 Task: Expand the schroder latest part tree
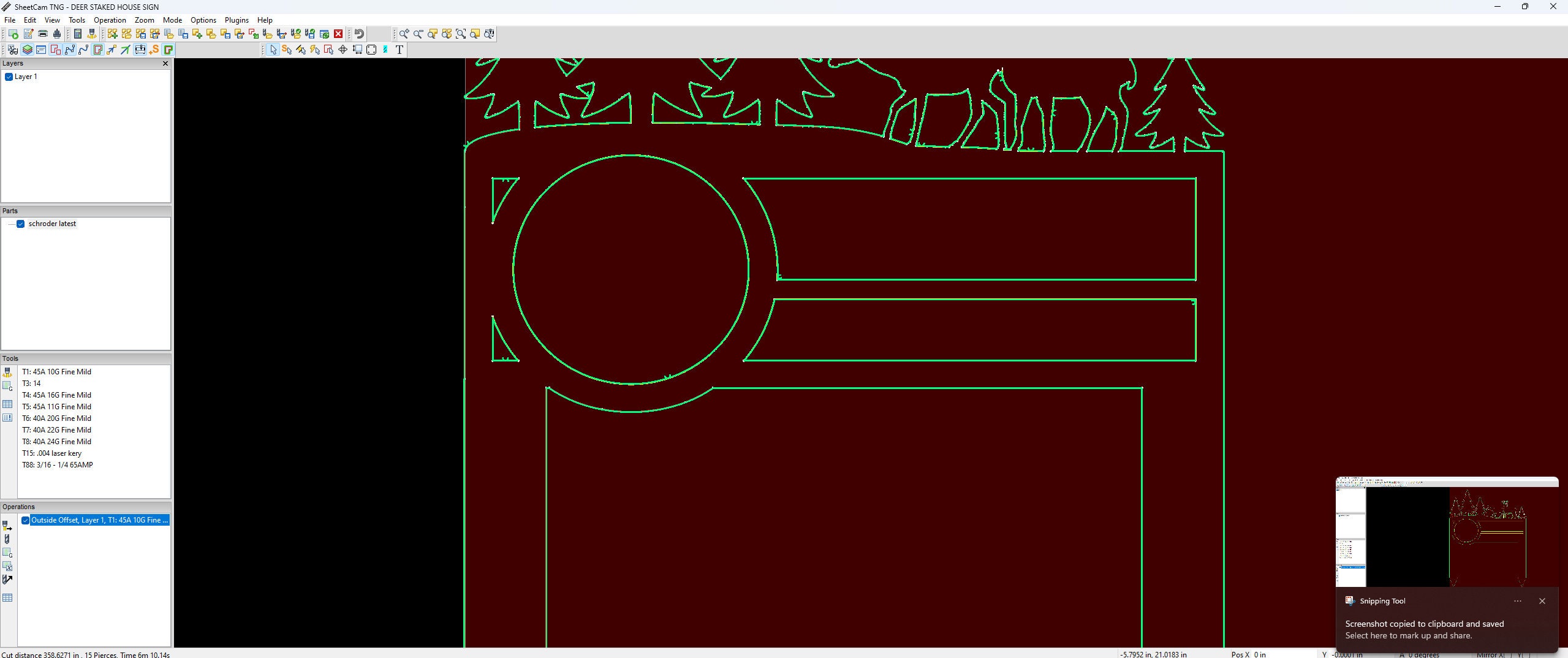point(12,224)
